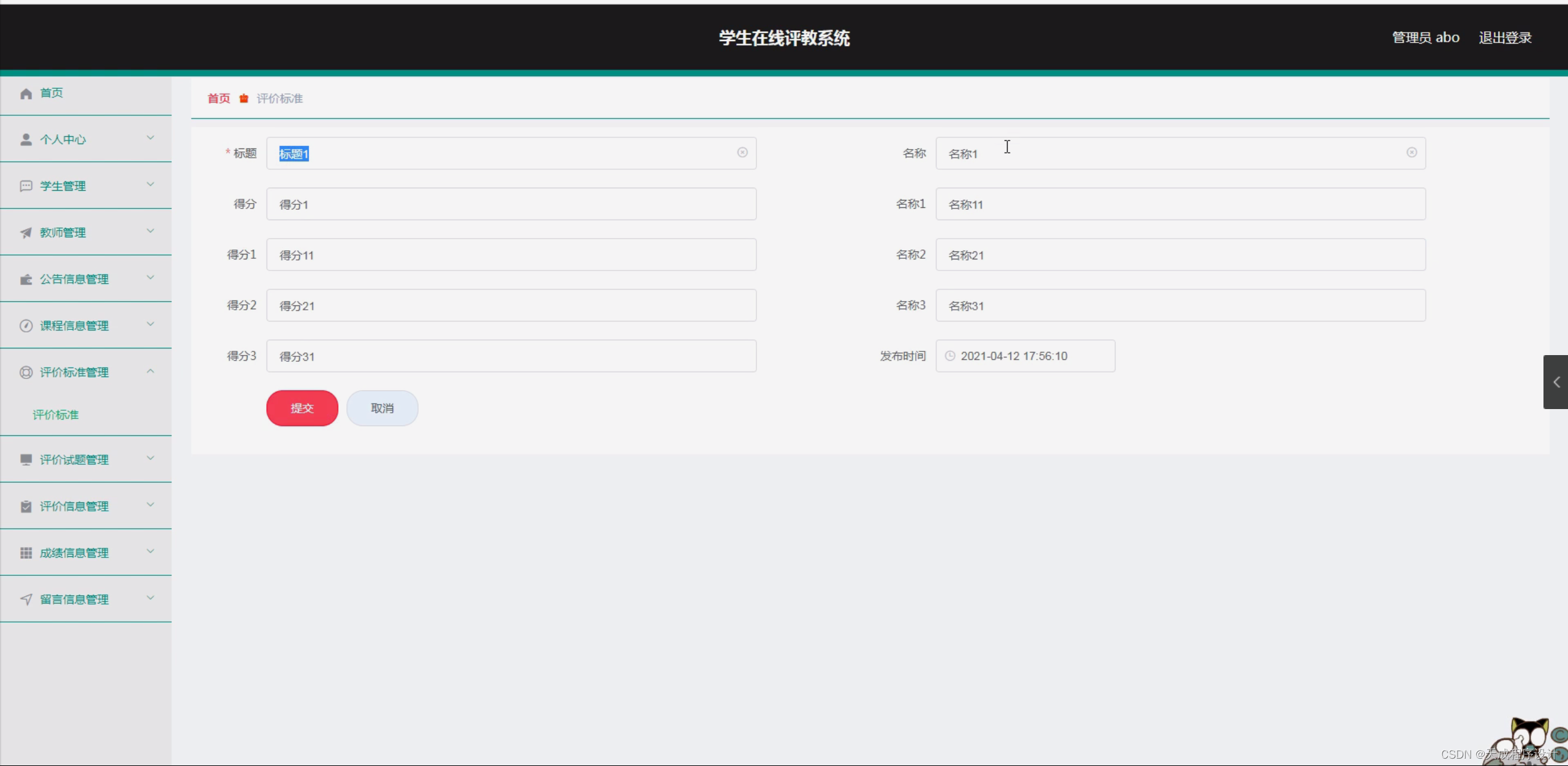Viewport: 1568px width, 766px height.
Task: Click the 个人中心 user profile icon
Action: [x=26, y=139]
